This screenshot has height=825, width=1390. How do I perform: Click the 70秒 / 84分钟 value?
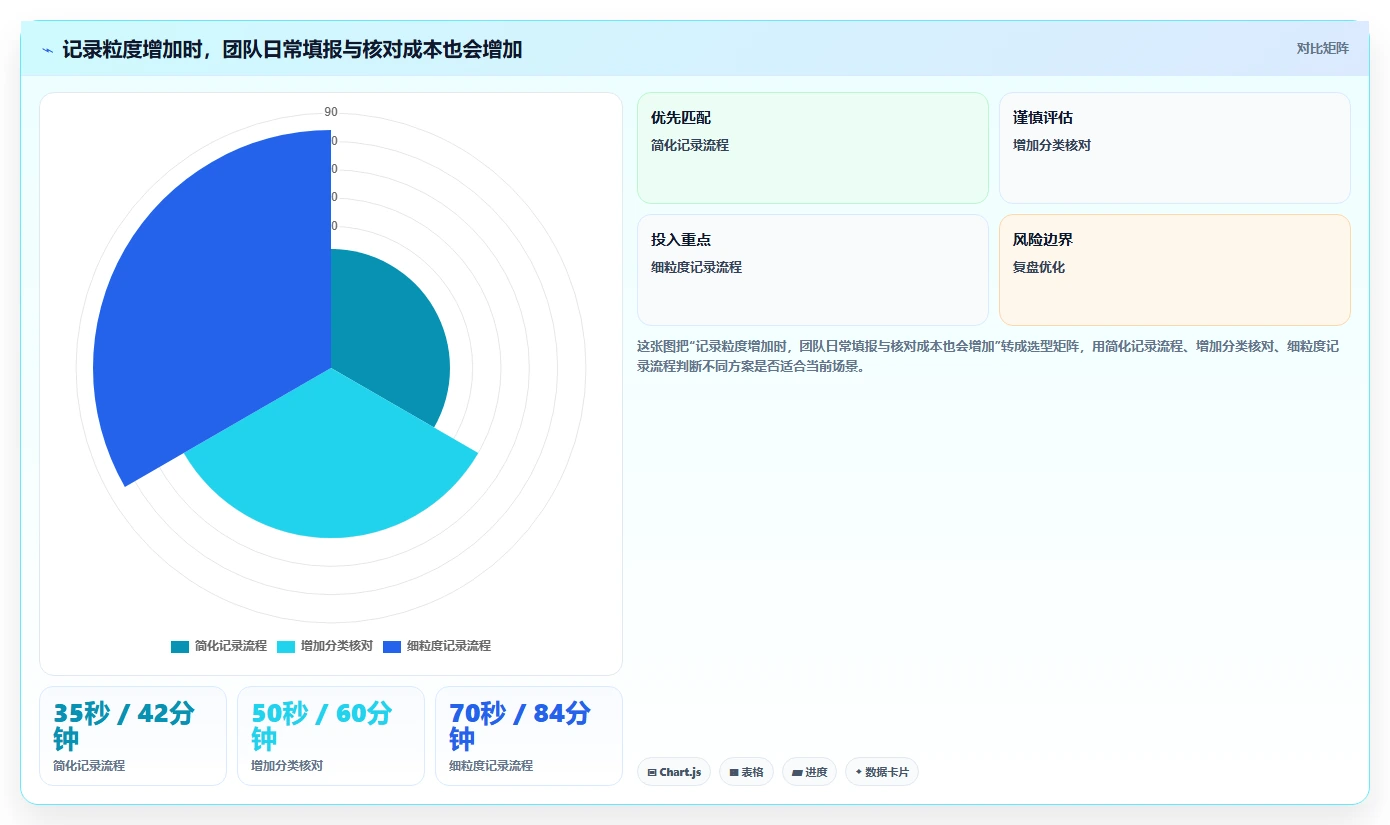519,726
